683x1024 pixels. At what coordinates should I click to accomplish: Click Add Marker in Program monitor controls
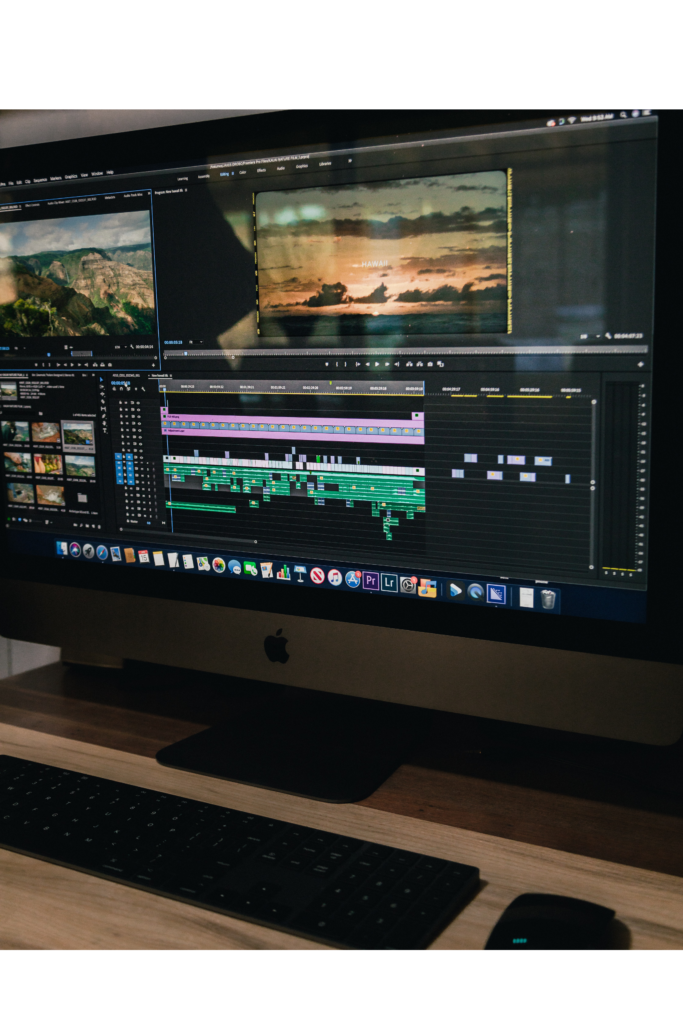[x=327, y=364]
